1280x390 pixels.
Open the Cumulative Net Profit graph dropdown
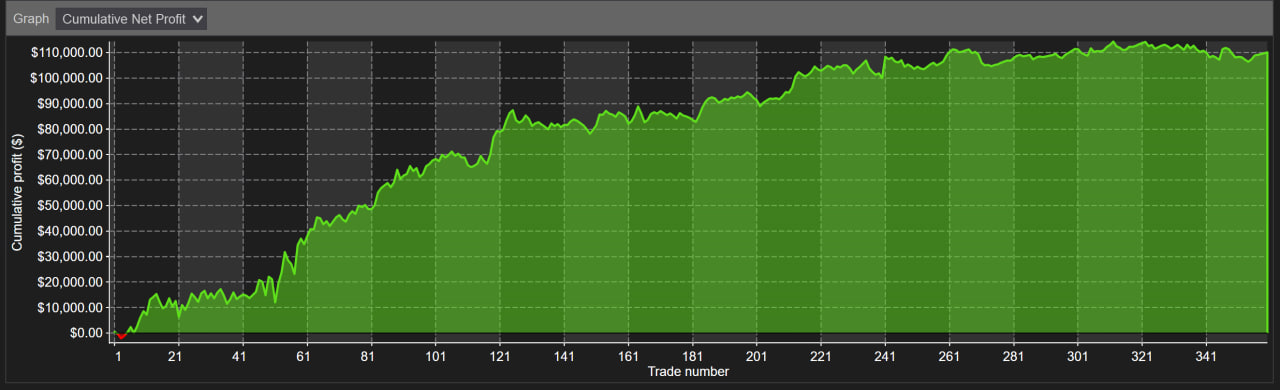tap(131, 19)
